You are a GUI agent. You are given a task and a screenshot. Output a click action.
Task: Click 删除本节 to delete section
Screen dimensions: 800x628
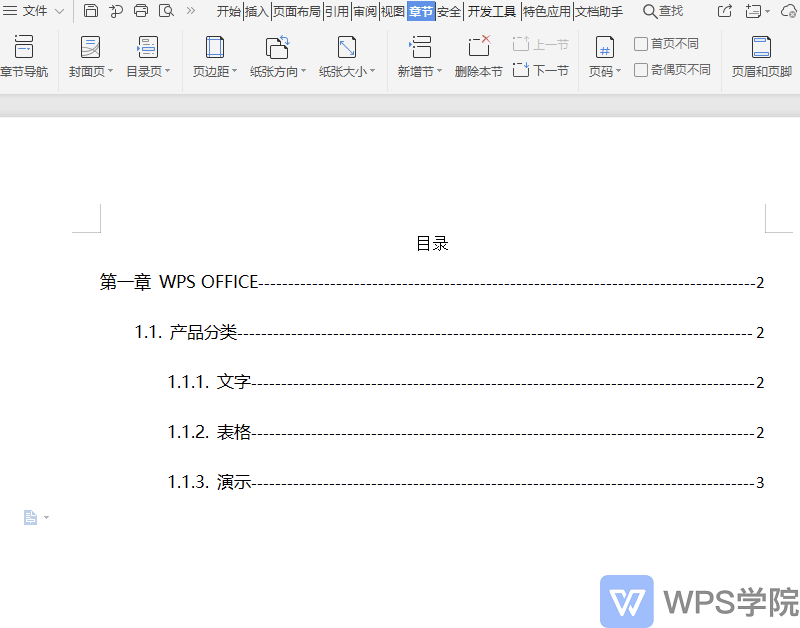coord(479,56)
